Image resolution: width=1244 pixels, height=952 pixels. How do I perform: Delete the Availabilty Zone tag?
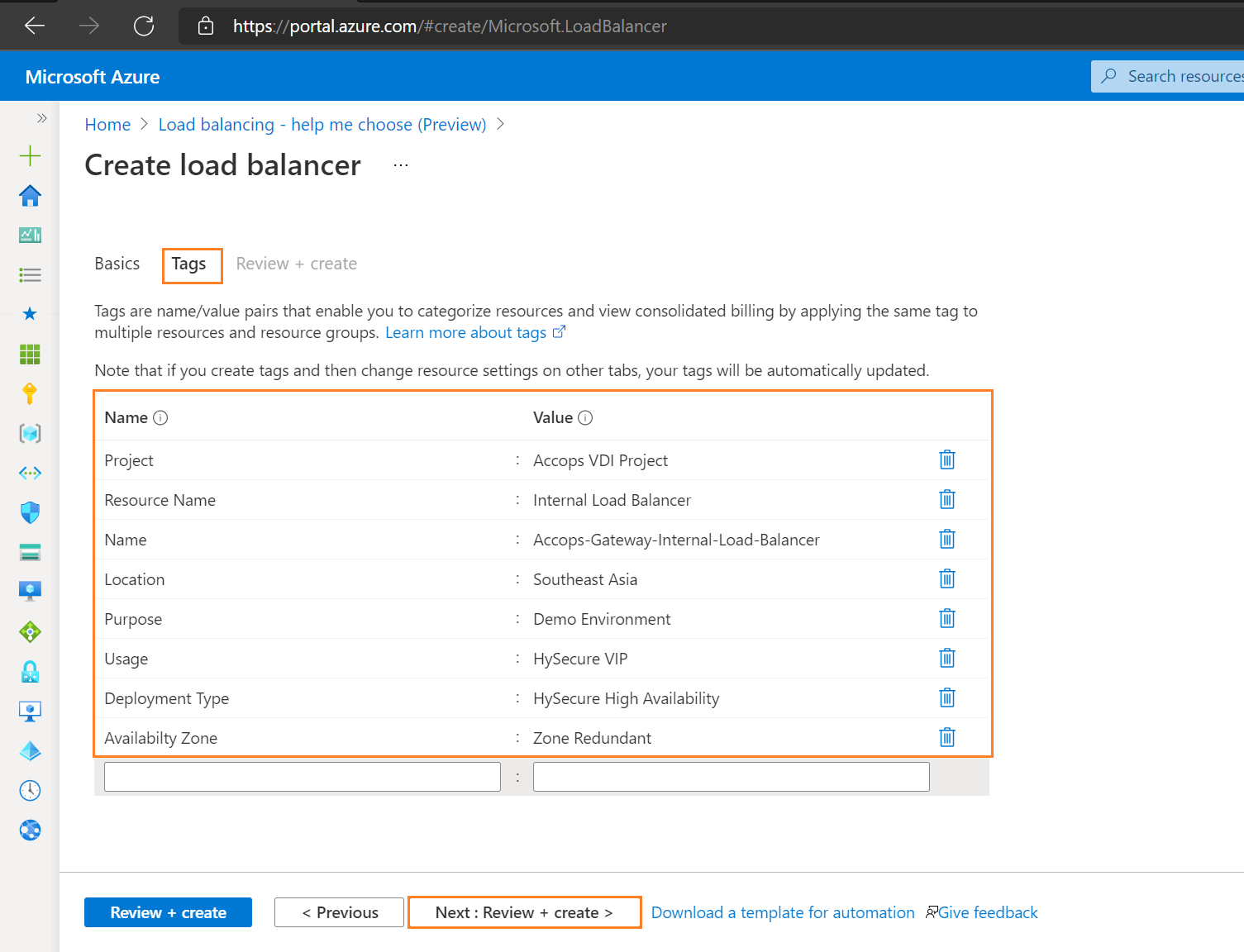click(947, 737)
